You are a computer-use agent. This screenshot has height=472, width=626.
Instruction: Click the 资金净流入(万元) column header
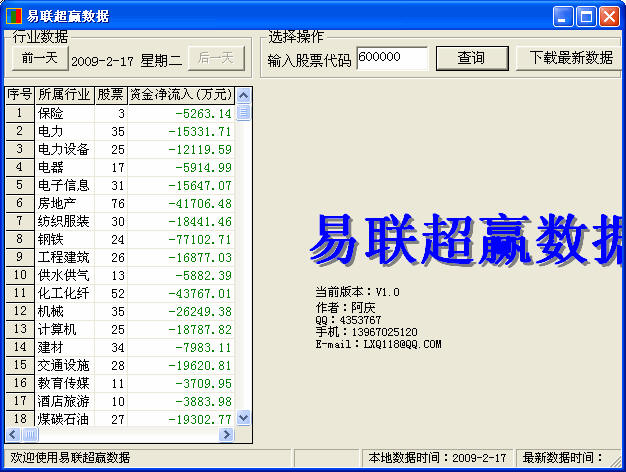click(181, 95)
